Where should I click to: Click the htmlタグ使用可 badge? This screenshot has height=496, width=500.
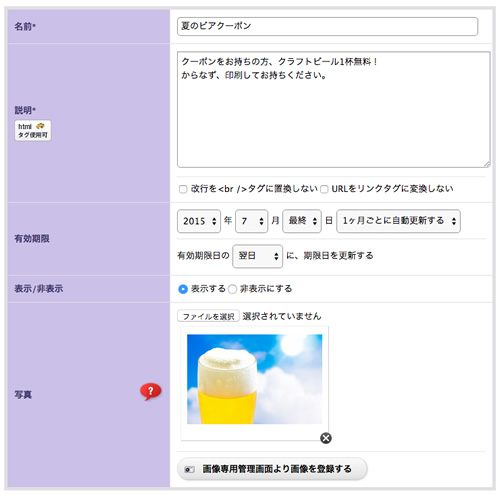coord(33,130)
